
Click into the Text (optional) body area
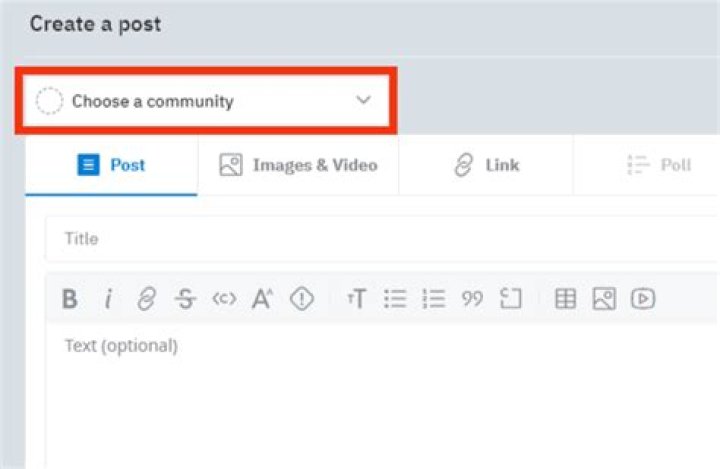[x=380, y=390]
